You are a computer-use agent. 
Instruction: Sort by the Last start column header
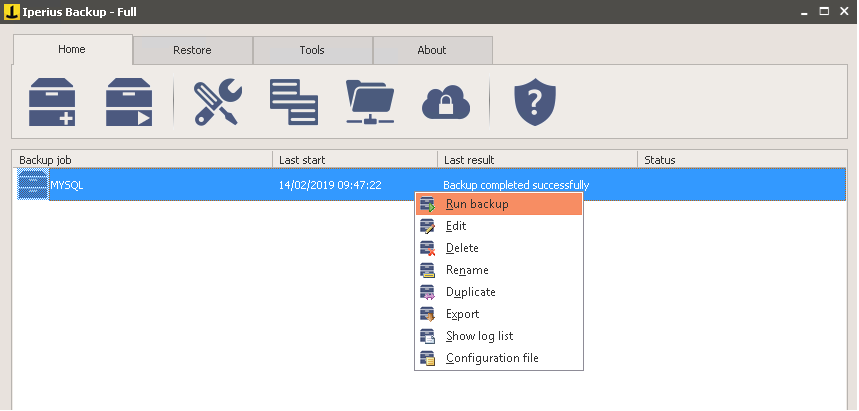[x=355, y=160]
